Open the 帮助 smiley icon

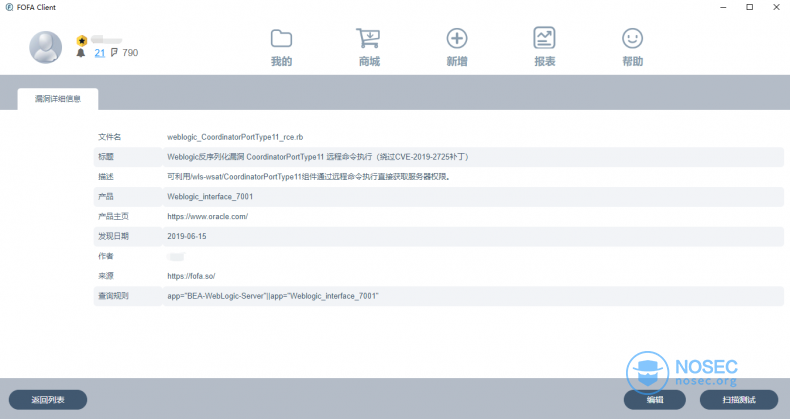coord(632,38)
